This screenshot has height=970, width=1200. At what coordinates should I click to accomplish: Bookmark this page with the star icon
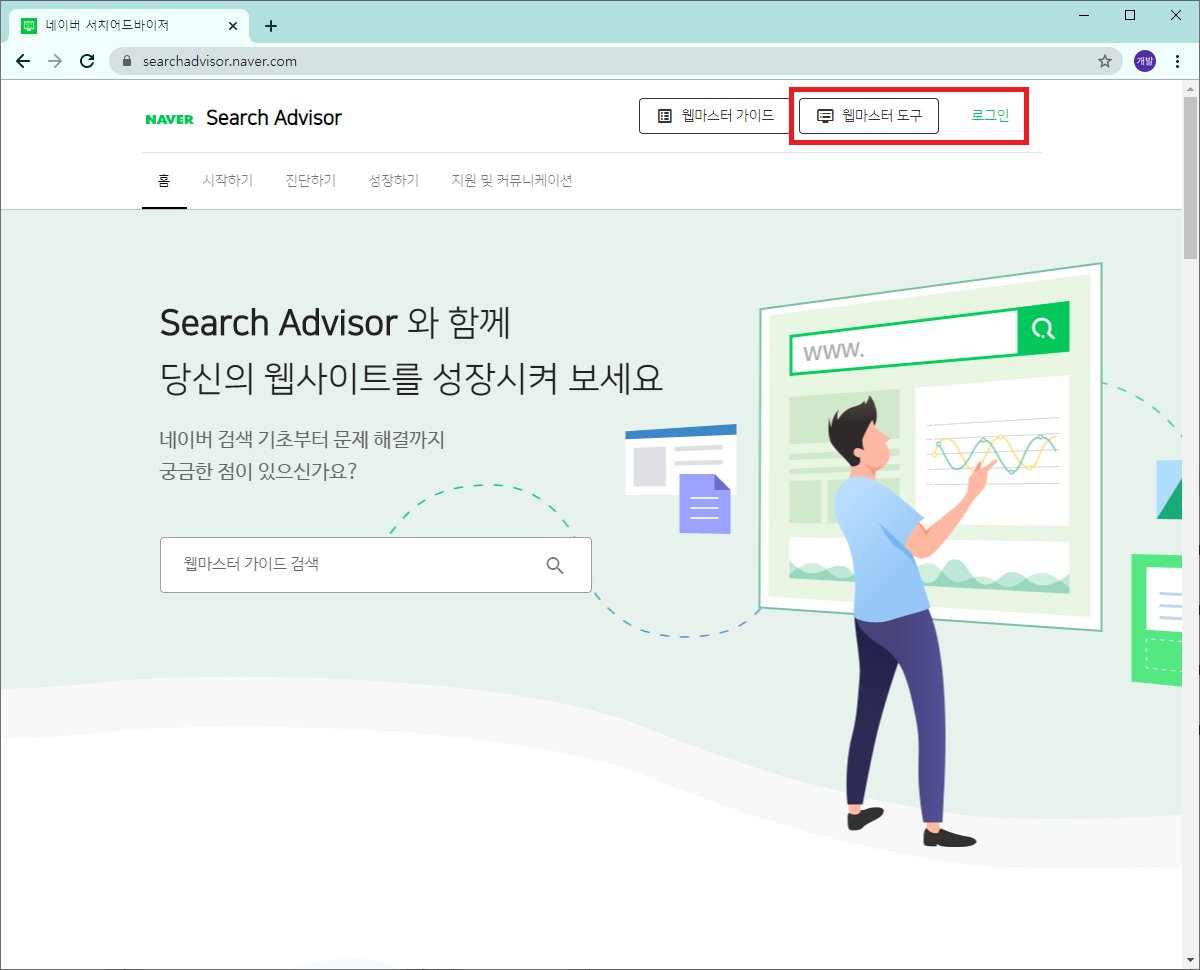tap(1105, 61)
